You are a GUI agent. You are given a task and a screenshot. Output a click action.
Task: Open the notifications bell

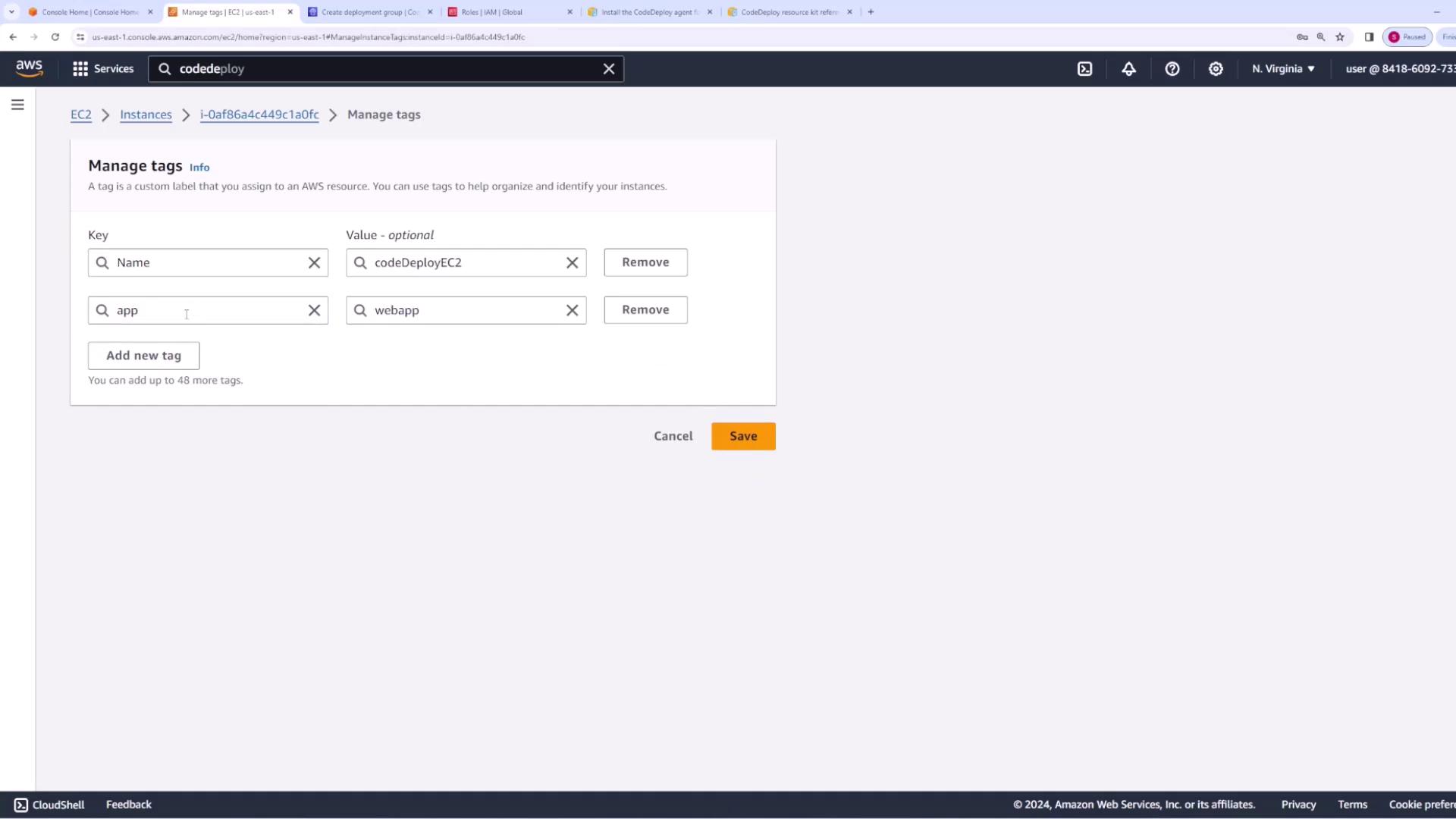click(1128, 69)
